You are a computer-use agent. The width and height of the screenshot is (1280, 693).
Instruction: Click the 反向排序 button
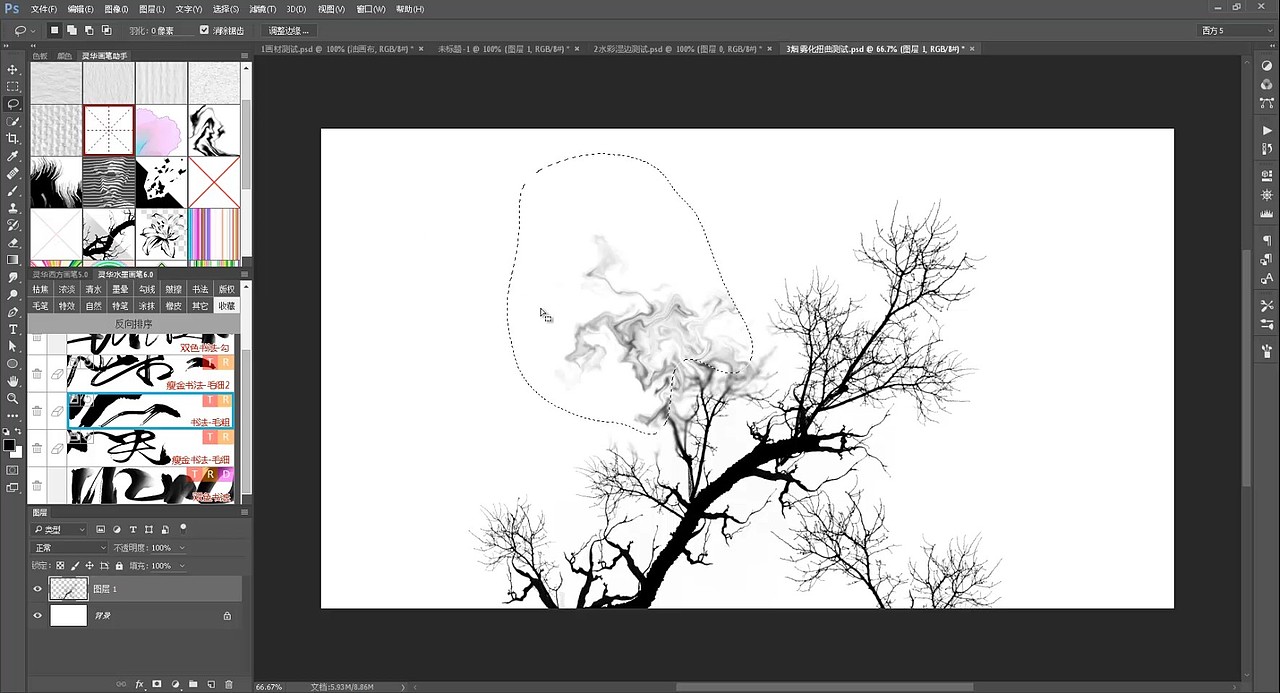click(x=134, y=324)
